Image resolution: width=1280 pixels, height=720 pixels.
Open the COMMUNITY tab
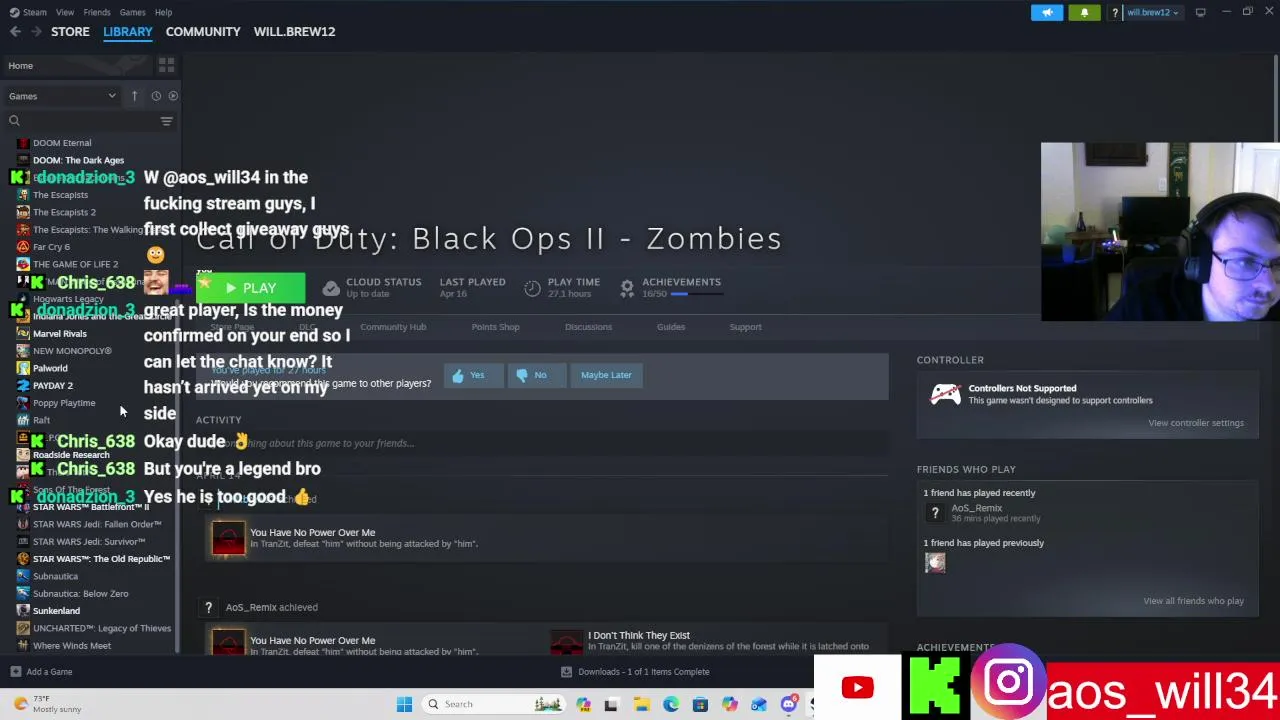[203, 31]
